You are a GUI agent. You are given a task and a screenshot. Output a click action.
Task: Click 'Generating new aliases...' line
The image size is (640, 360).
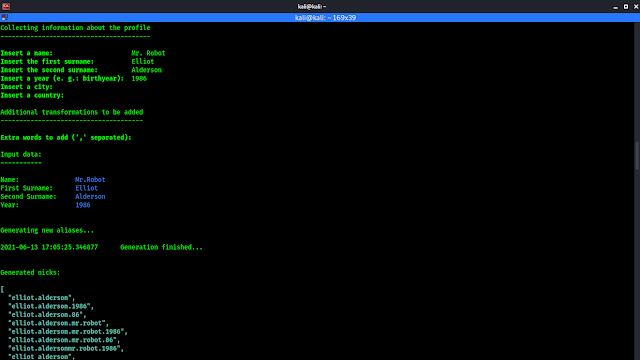click(x=47, y=230)
